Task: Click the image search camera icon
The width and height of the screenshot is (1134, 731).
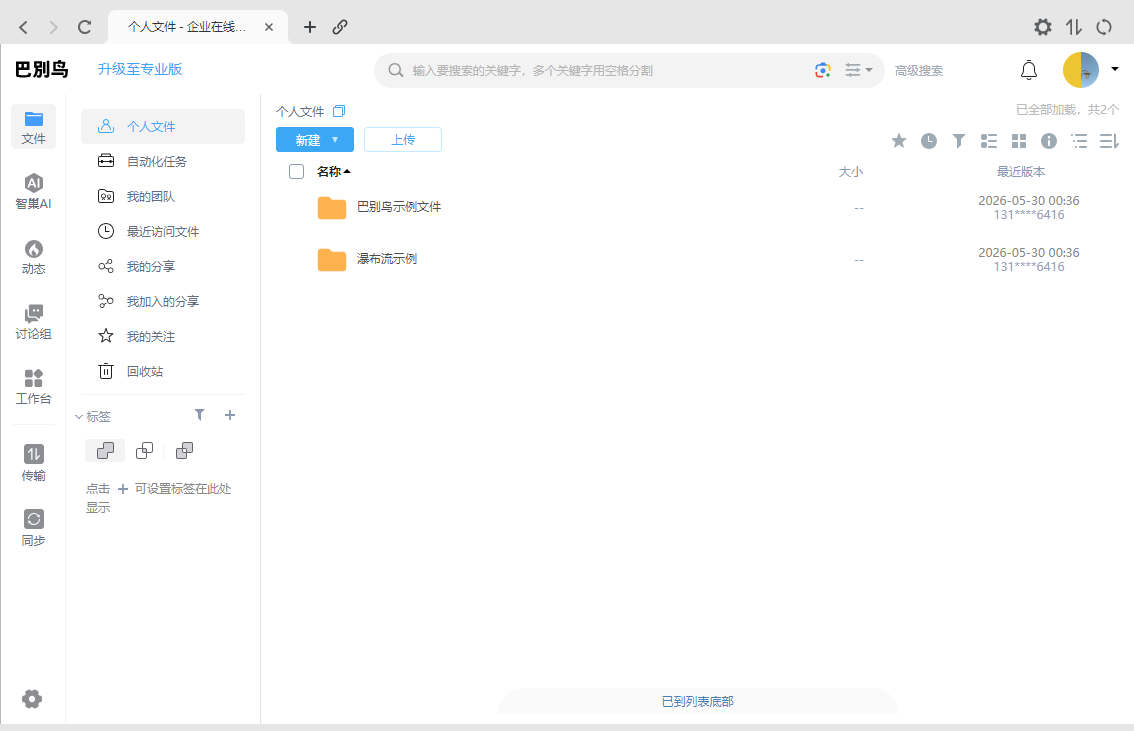Action: (x=822, y=70)
